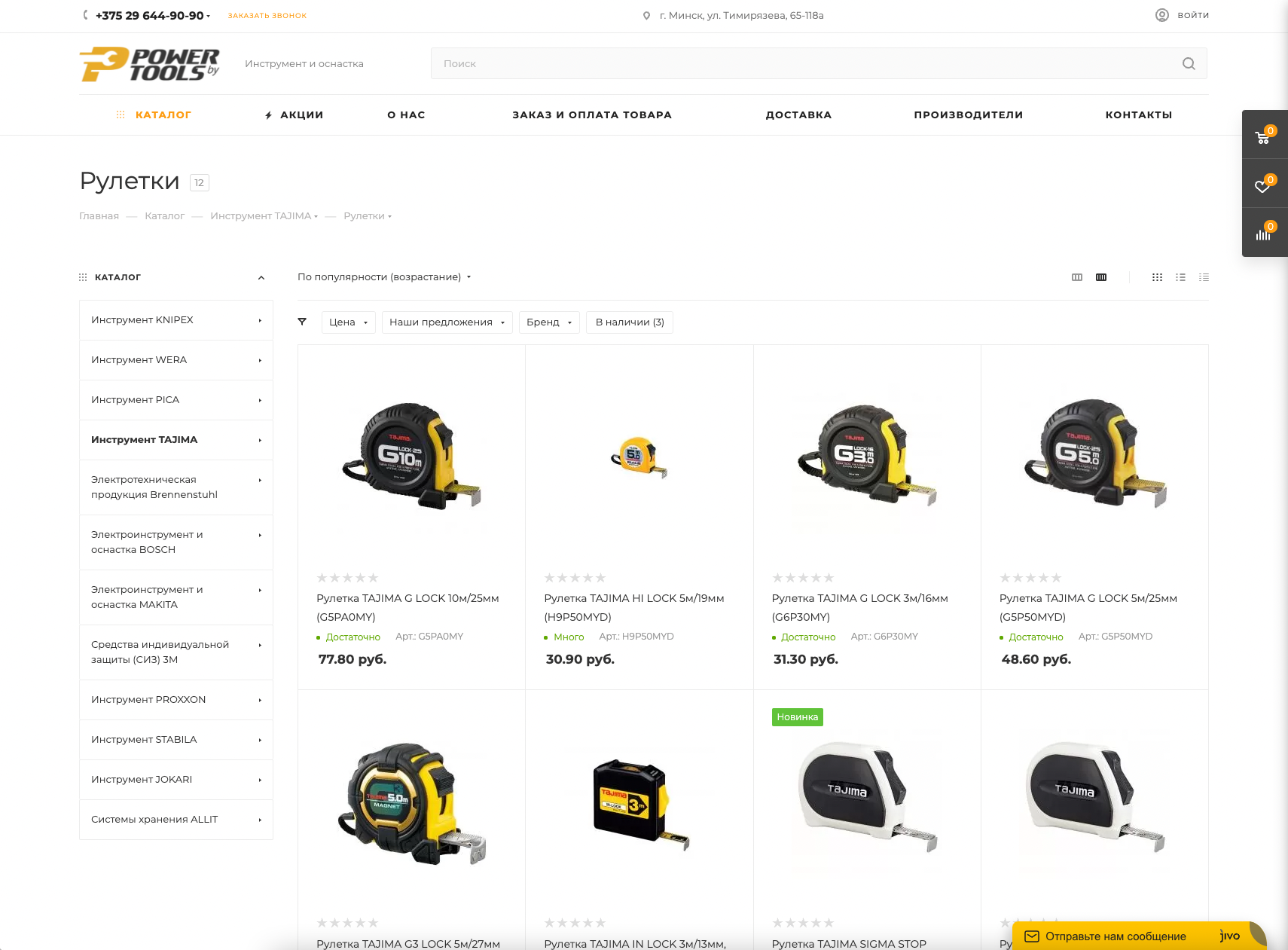This screenshot has width=1288, height=950.
Task: Rate HI LOCK 5м/19мм product stars
Action: (x=575, y=578)
